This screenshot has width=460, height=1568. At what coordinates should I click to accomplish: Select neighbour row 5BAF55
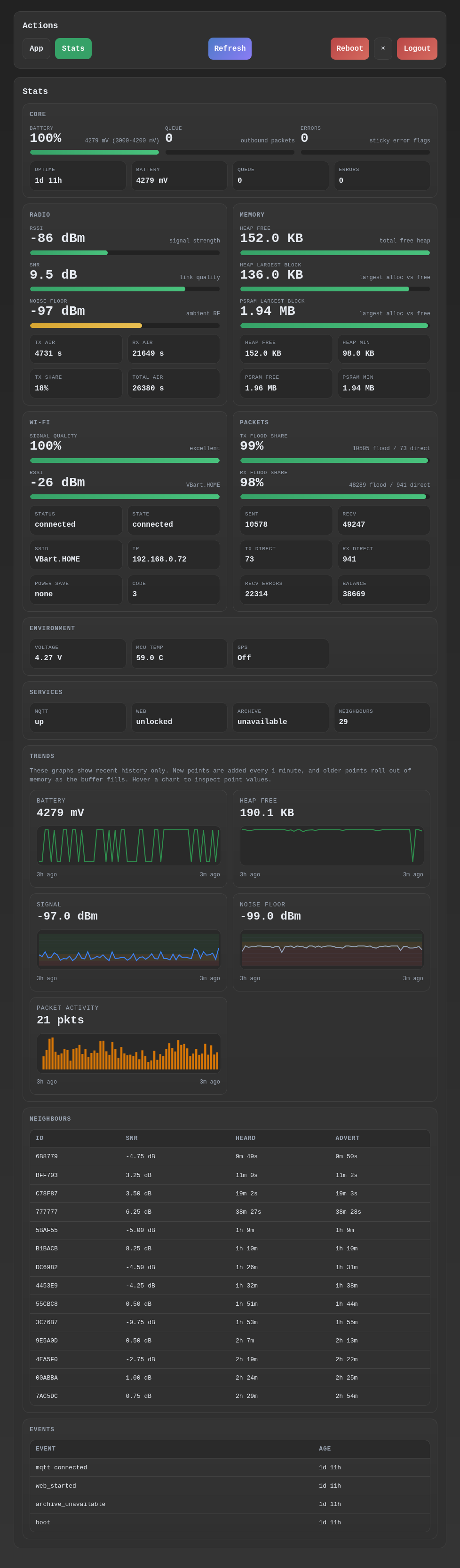230,1230
